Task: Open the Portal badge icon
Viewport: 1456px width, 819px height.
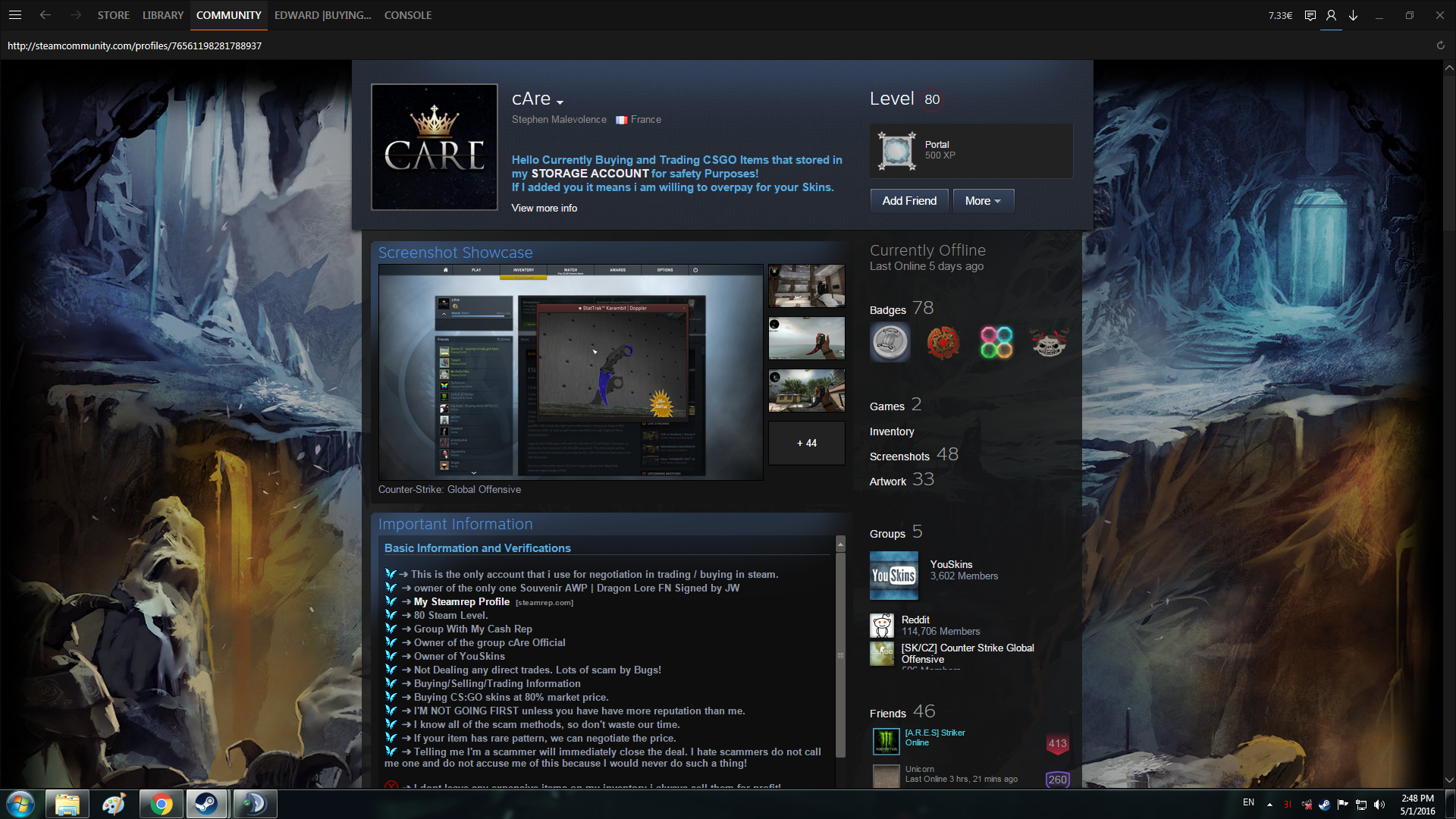Action: coord(897,150)
